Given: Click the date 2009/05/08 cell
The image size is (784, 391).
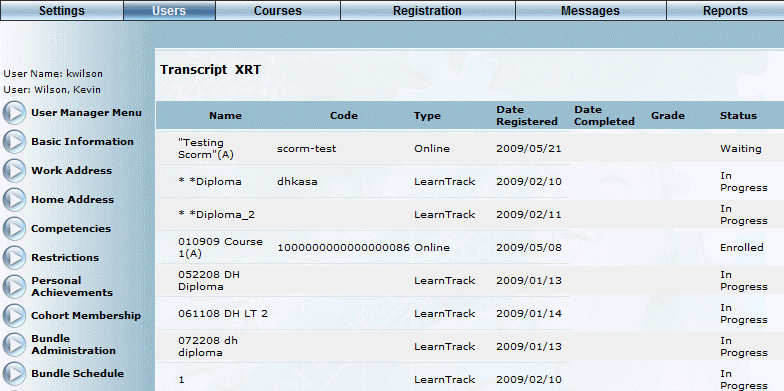Looking at the screenshot, I should [x=529, y=248].
